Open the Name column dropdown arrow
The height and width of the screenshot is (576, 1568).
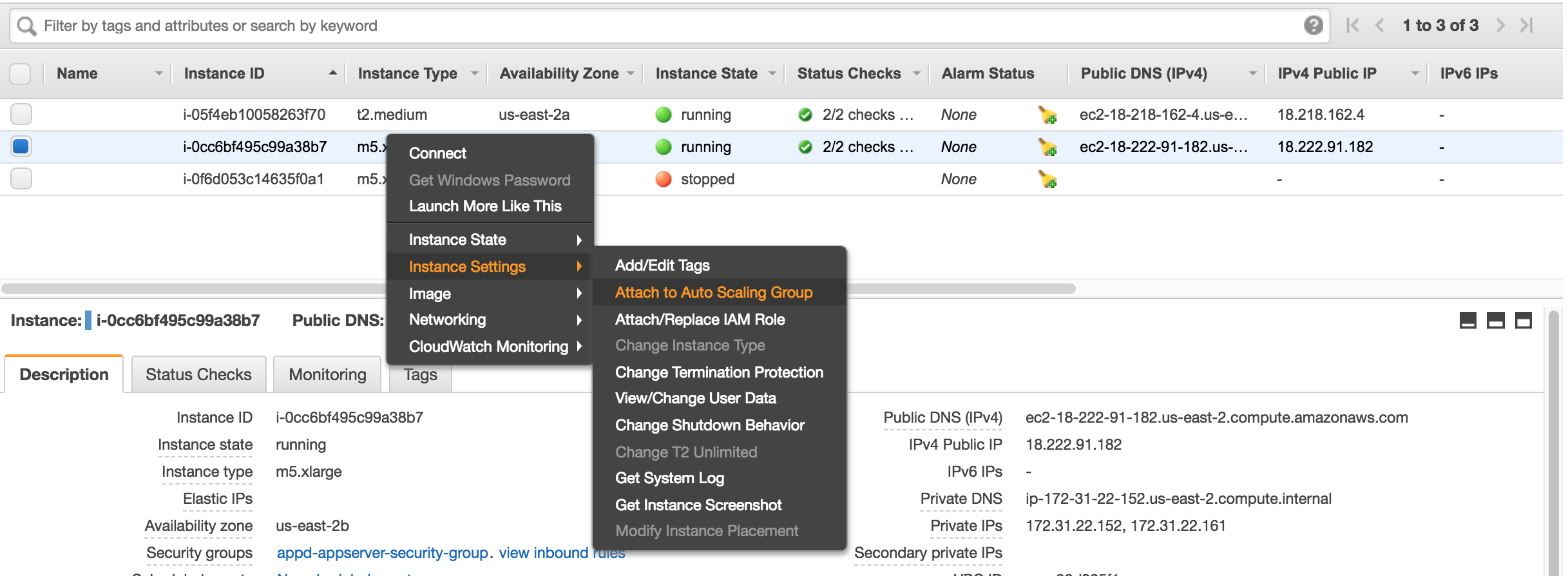pyautogui.click(x=158, y=73)
